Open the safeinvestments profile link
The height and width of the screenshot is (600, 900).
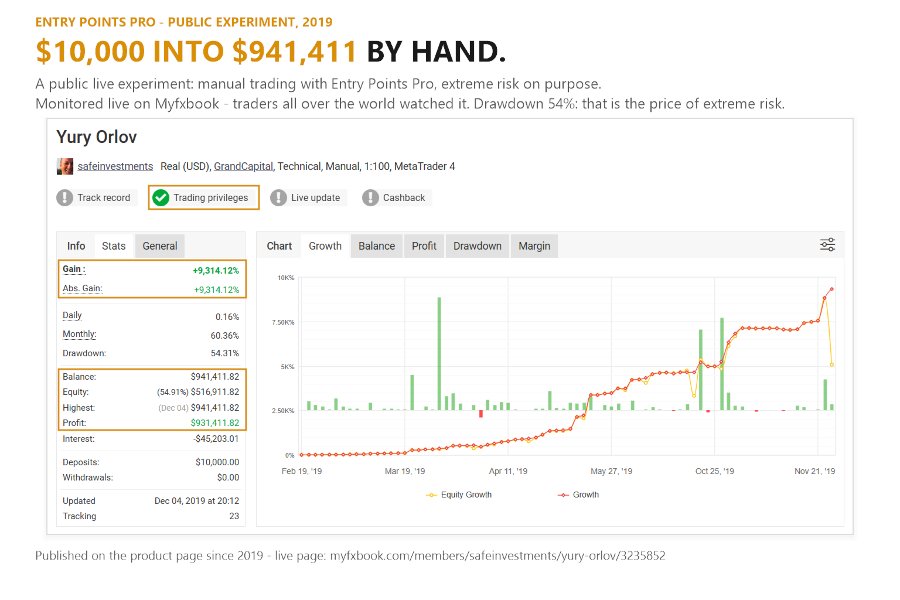coord(115,166)
